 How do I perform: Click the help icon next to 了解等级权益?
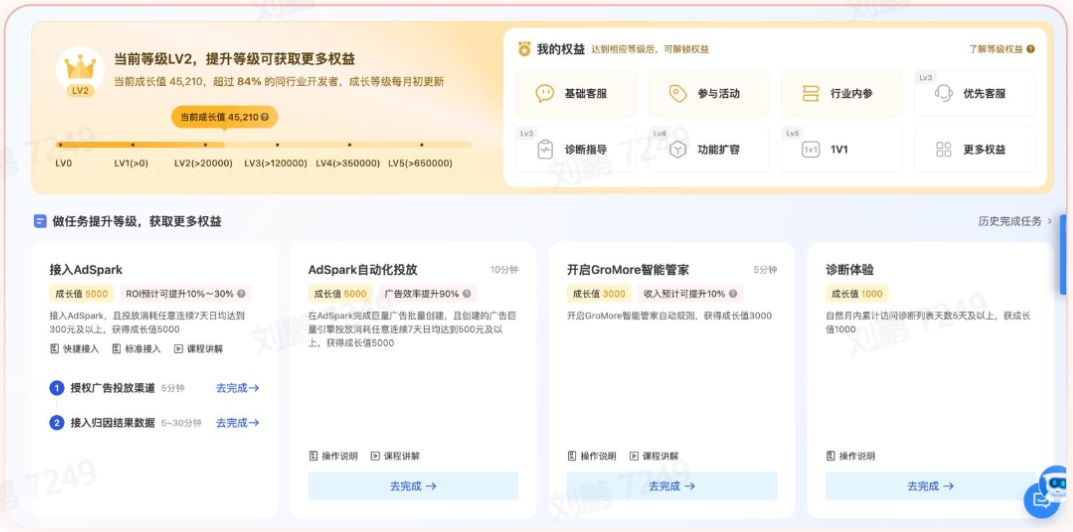click(x=1031, y=49)
